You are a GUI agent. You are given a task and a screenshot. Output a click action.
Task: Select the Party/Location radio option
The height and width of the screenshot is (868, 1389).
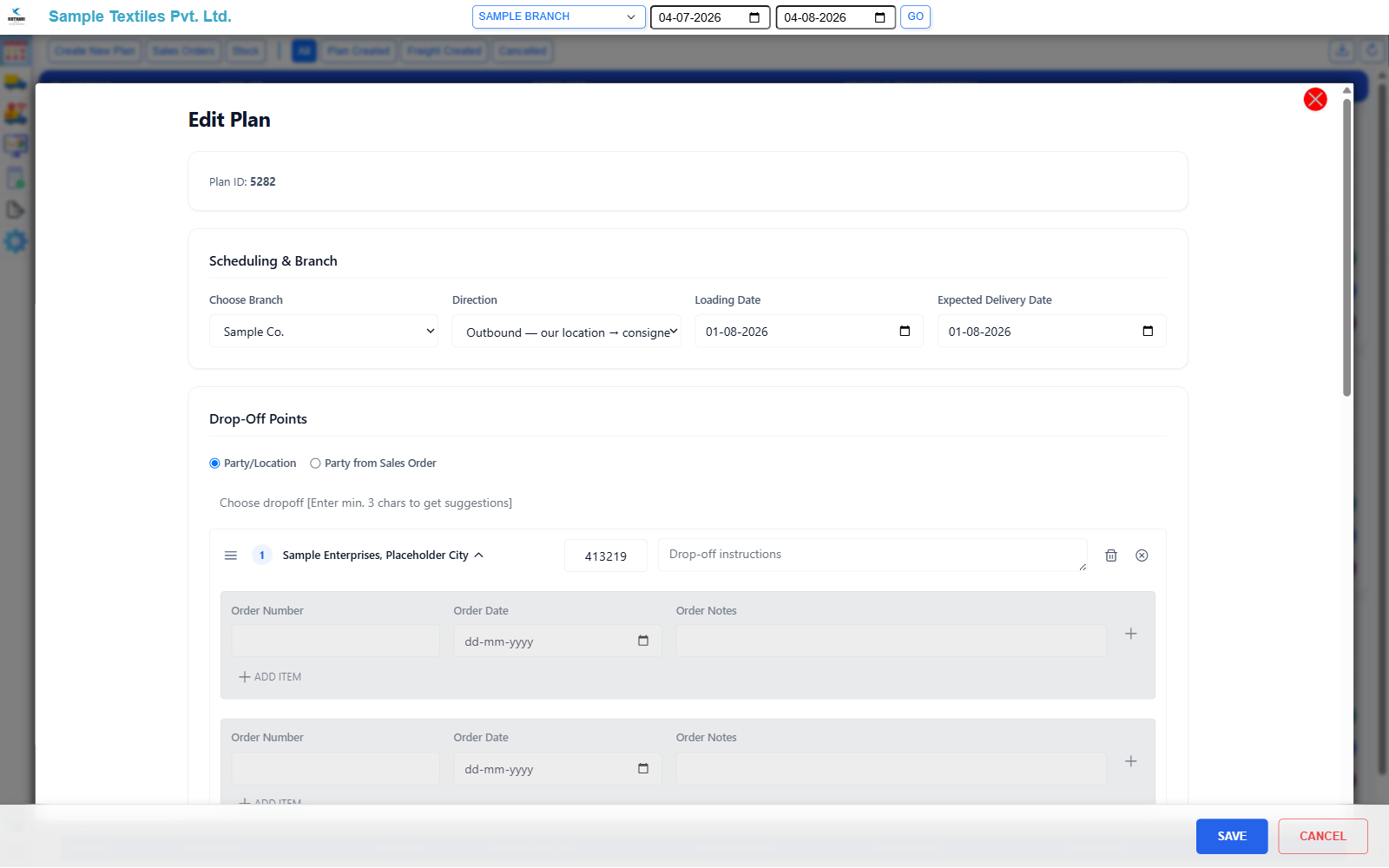(214, 464)
